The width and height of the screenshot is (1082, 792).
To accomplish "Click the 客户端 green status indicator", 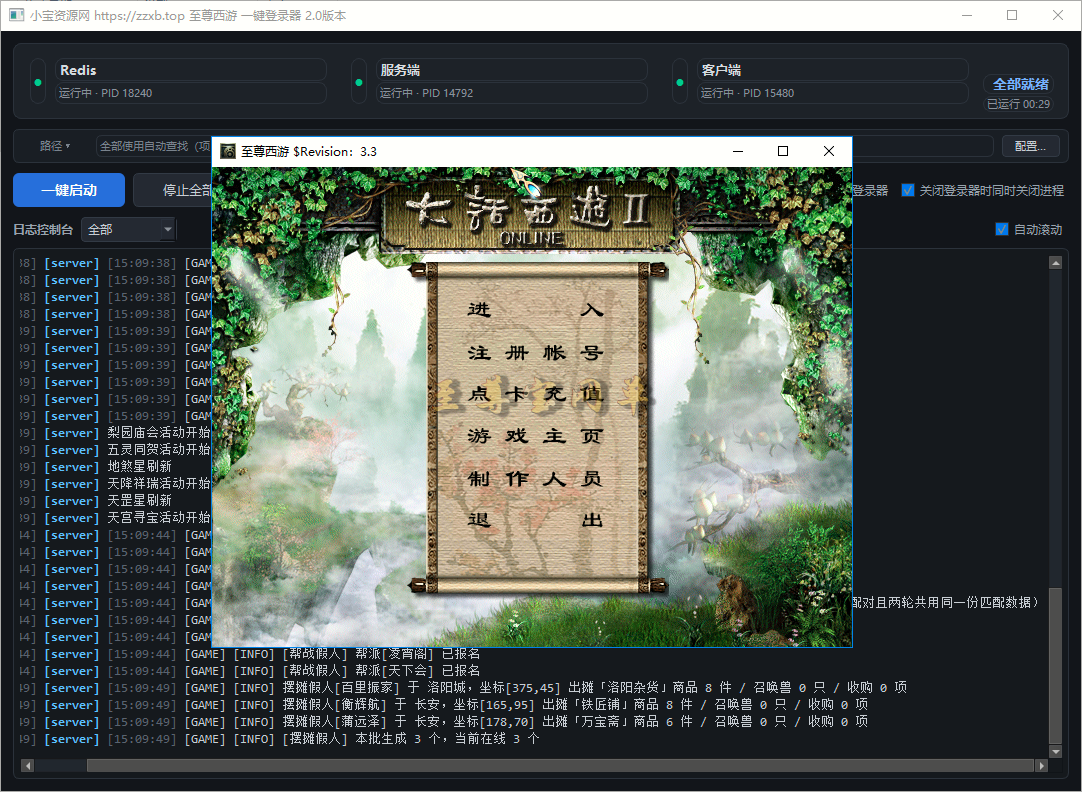I will click(x=680, y=82).
